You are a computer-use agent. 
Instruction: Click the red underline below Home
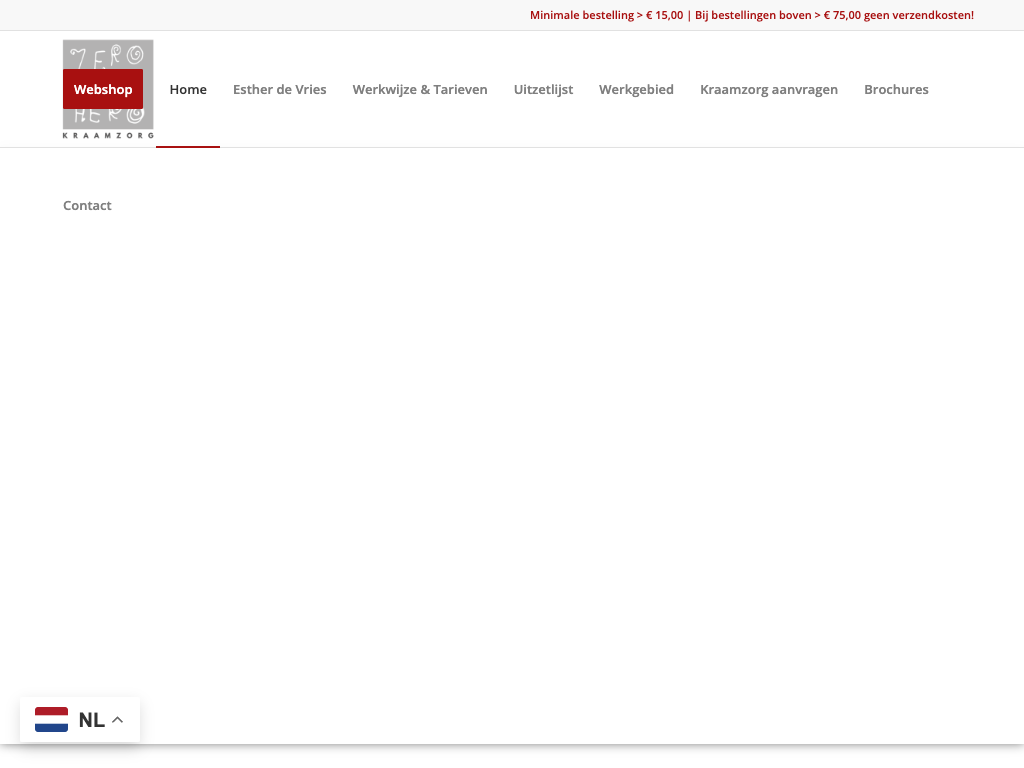coord(188,146)
